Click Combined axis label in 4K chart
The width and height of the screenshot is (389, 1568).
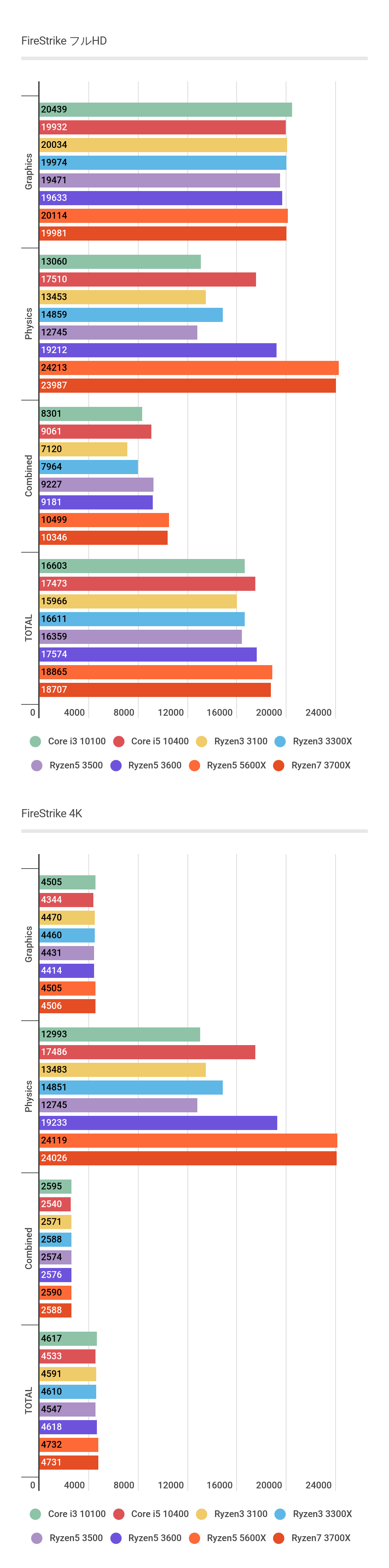click(29, 1248)
